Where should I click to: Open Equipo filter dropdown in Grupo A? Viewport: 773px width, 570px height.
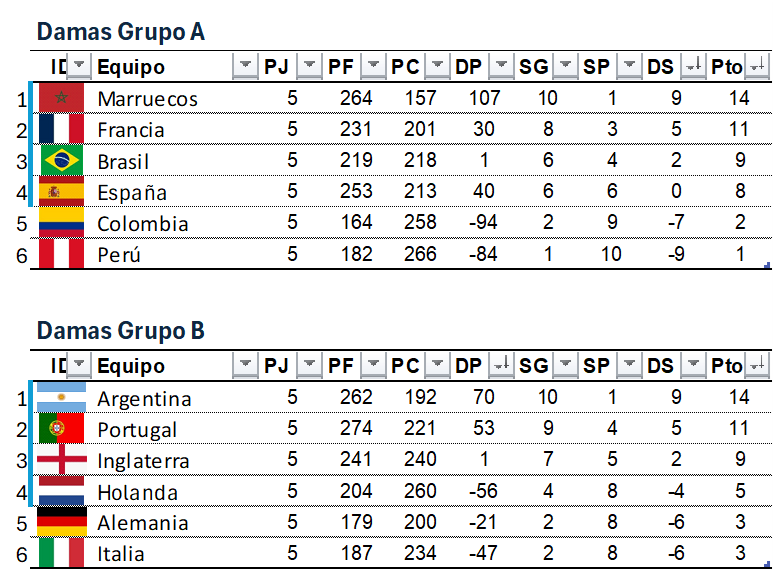tap(245, 67)
